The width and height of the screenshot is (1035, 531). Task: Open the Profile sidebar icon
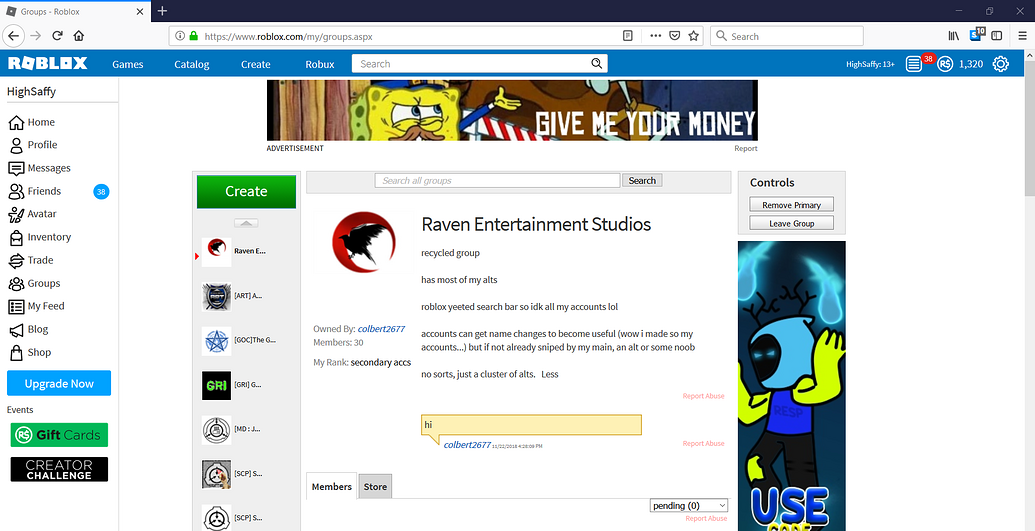coord(17,145)
